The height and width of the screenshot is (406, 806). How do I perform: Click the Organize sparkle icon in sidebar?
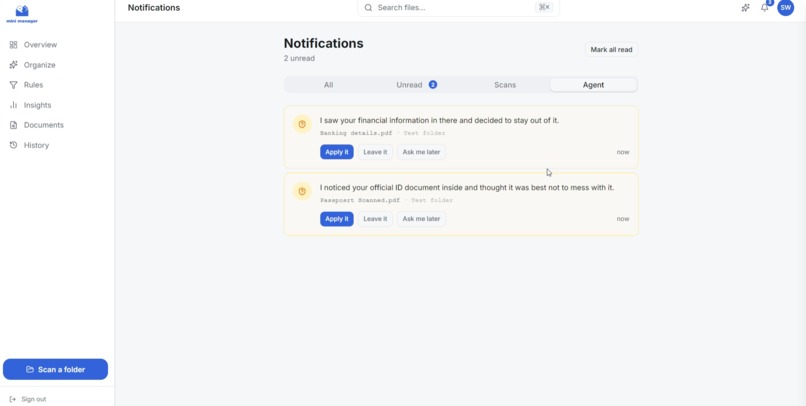[13, 65]
